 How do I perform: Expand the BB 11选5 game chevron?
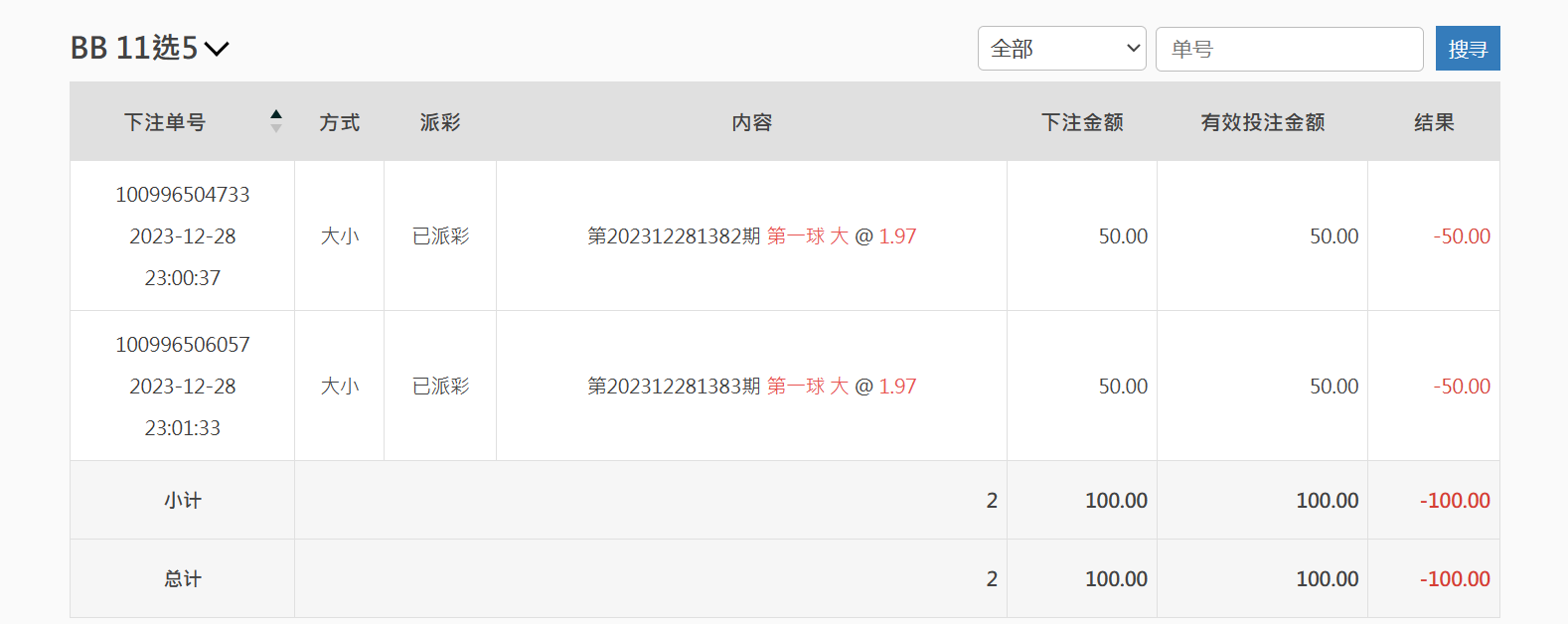tap(217, 49)
